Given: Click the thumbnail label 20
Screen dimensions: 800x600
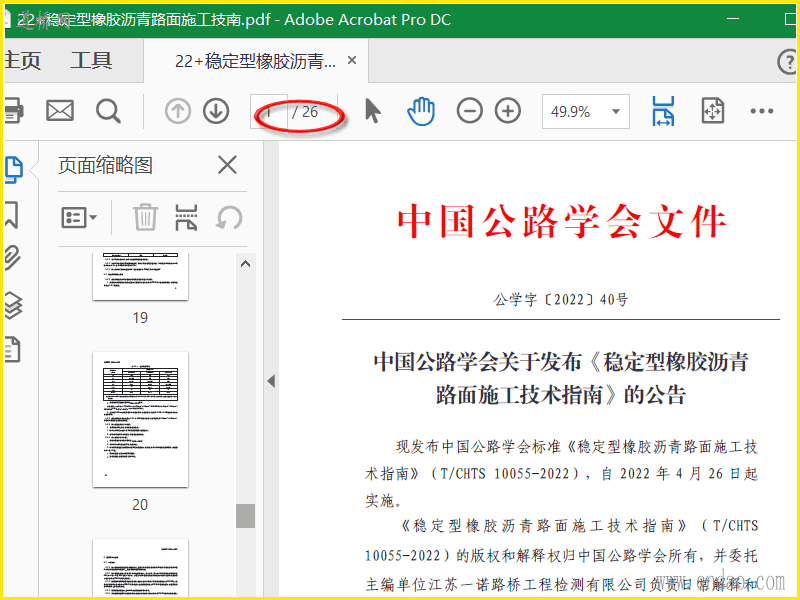Looking at the screenshot, I should pyautogui.click(x=140, y=505).
